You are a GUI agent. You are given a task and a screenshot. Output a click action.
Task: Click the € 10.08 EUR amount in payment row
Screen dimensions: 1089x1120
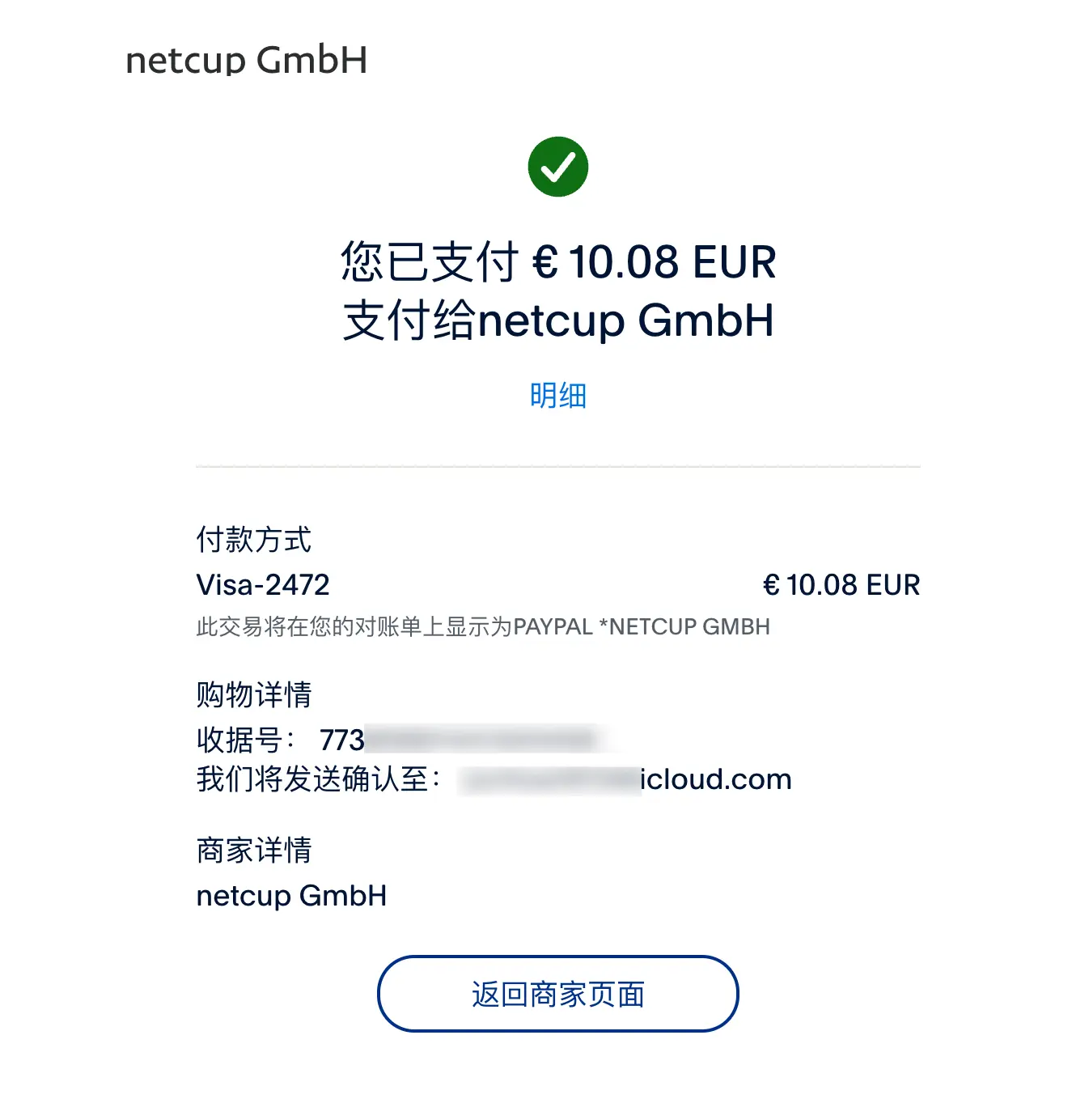tap(841, 584)
